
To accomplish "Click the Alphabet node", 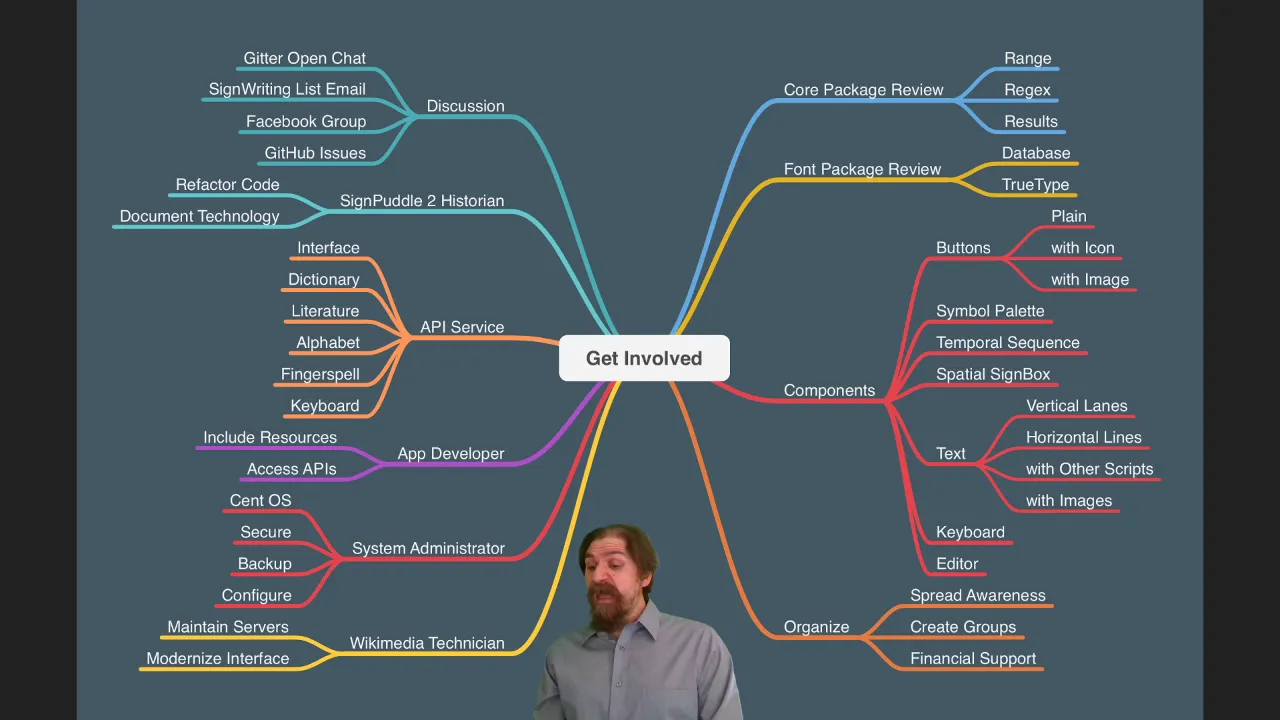I will [328, 343].
